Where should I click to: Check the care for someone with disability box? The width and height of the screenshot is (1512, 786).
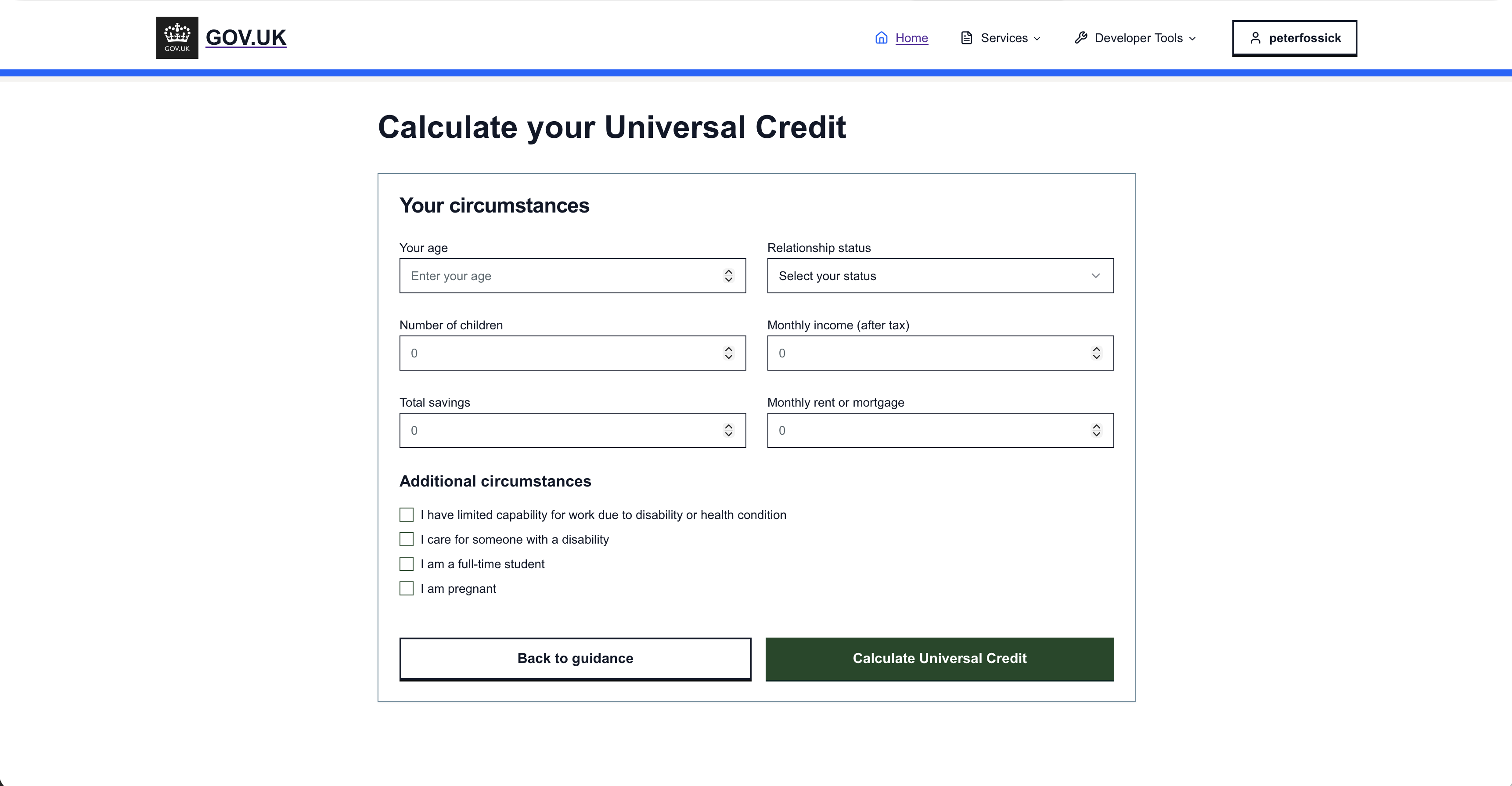coord(406,540)
